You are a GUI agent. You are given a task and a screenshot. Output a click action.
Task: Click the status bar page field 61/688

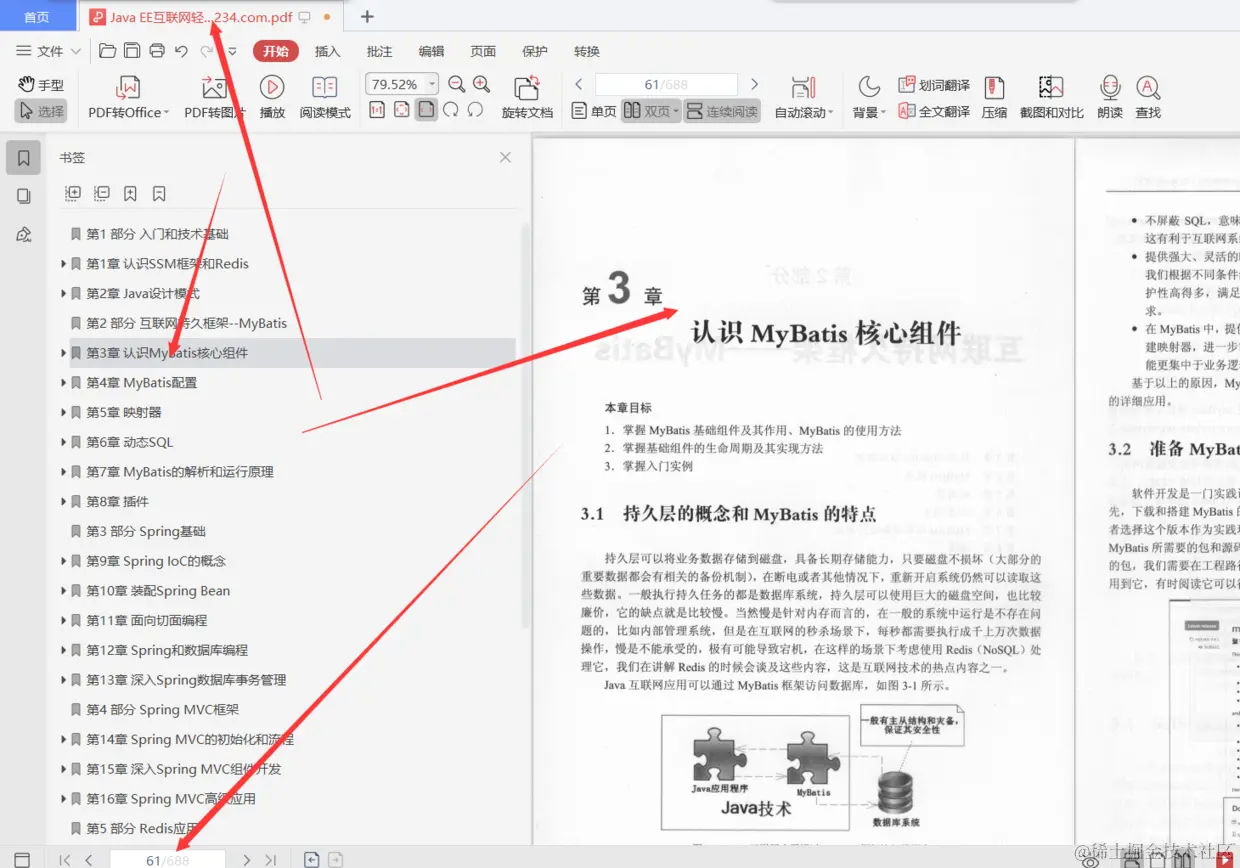[167, 860]
